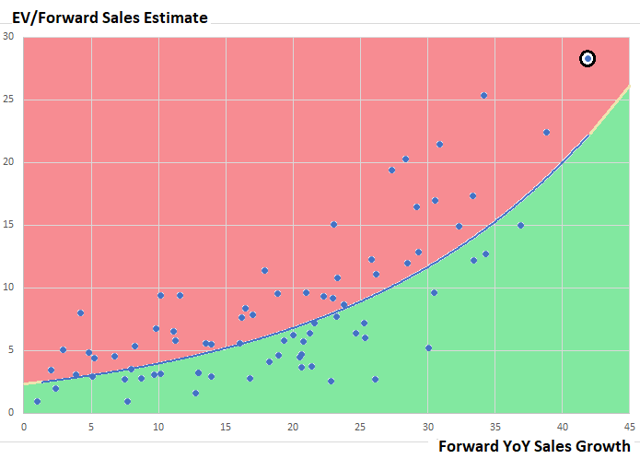Select the data point just above multiple 25
Screen dimensions: 640x459
[484, 96]
